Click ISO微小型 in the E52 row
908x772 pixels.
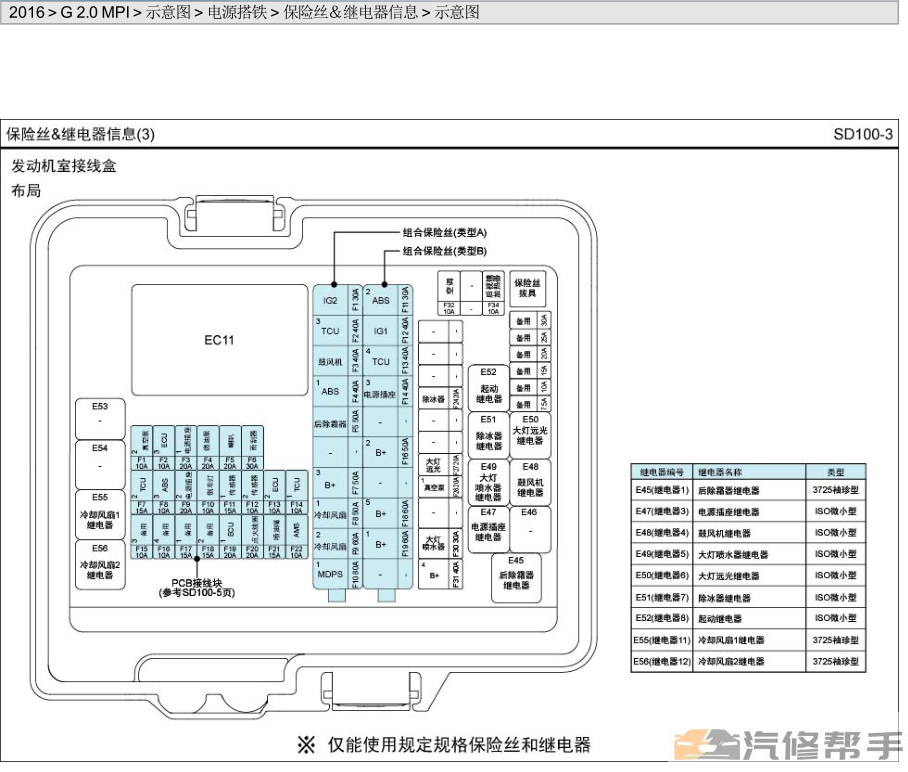[x=836, y=619]
